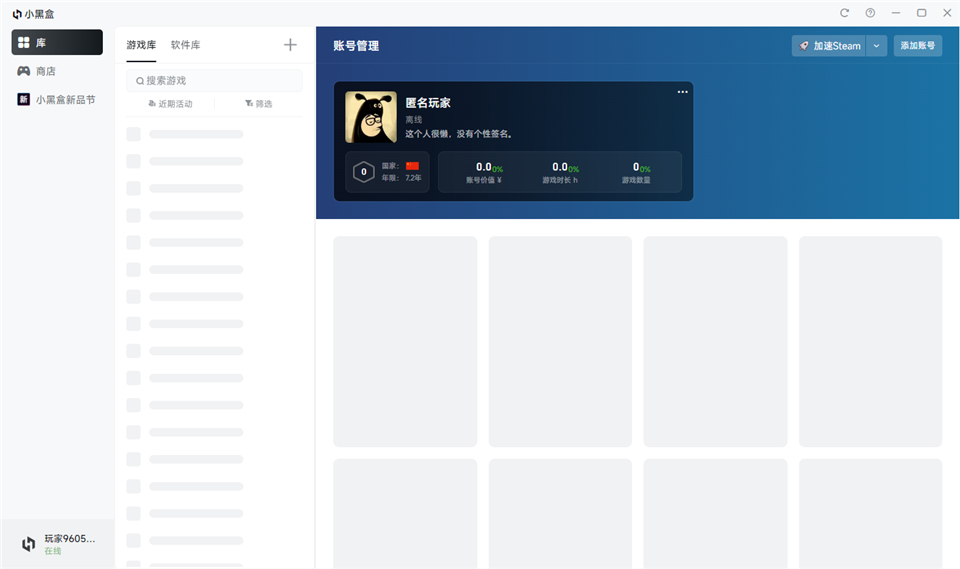Click the 账号管理 heading
Screen dimensions: 960x569
356,46
